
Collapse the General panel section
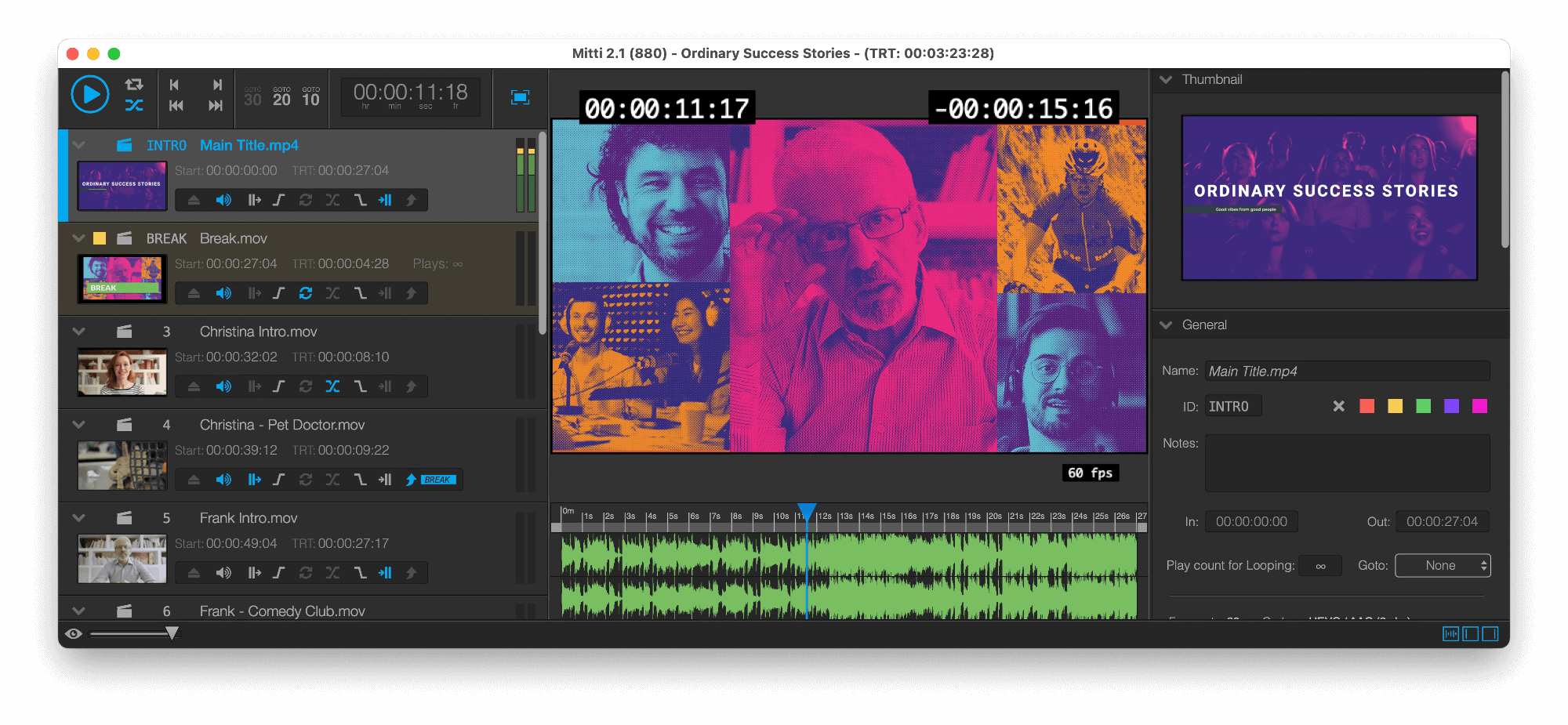click(x=1166, y=324)
